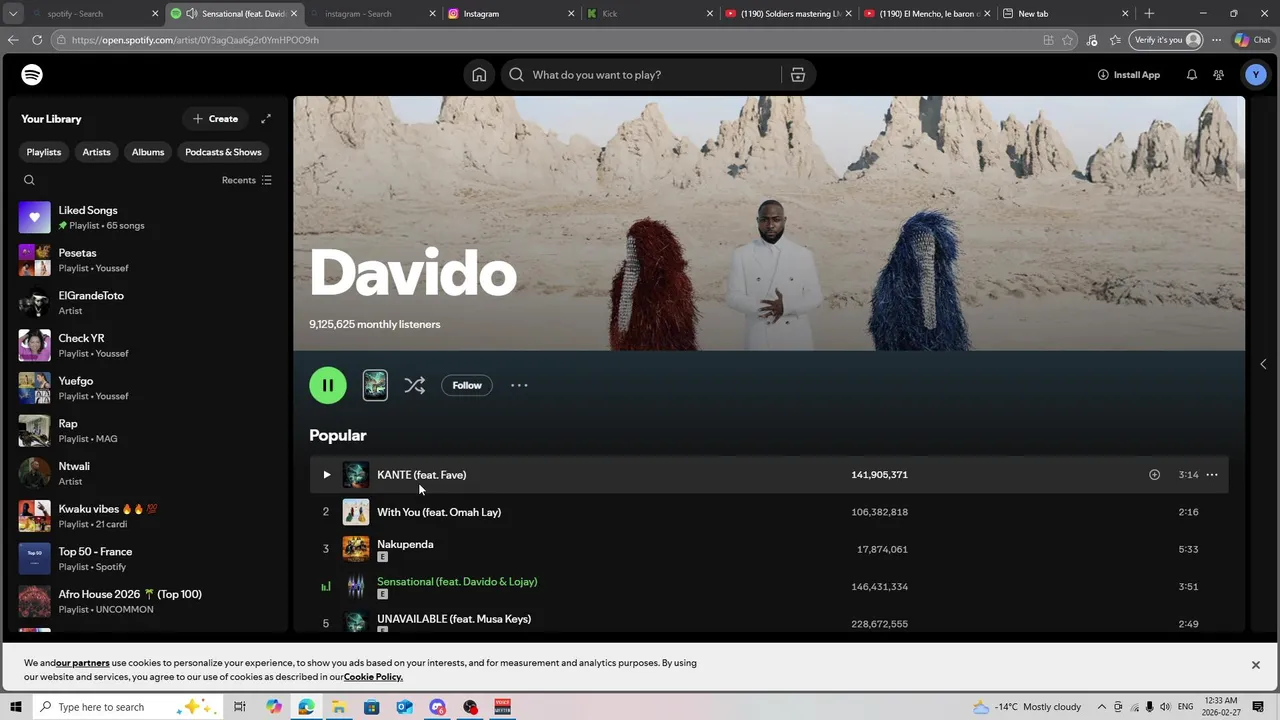Viewport: 1280px width, 720px height.
Task: Follow Davido
Action: click(467, 385)
